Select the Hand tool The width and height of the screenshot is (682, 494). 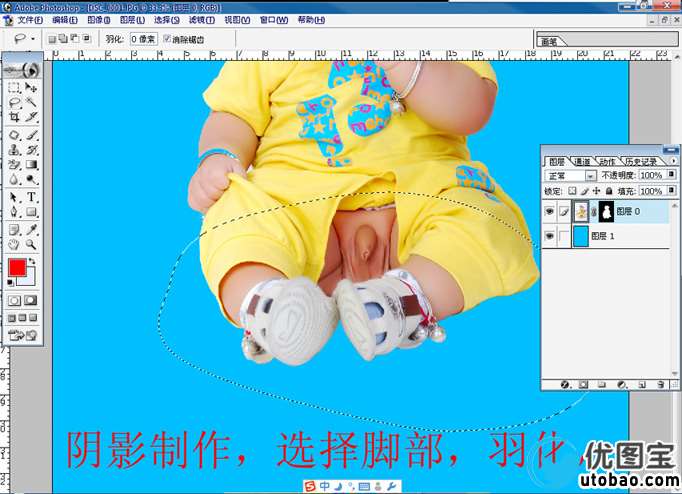pyautogui.click(x=14, y=244)
